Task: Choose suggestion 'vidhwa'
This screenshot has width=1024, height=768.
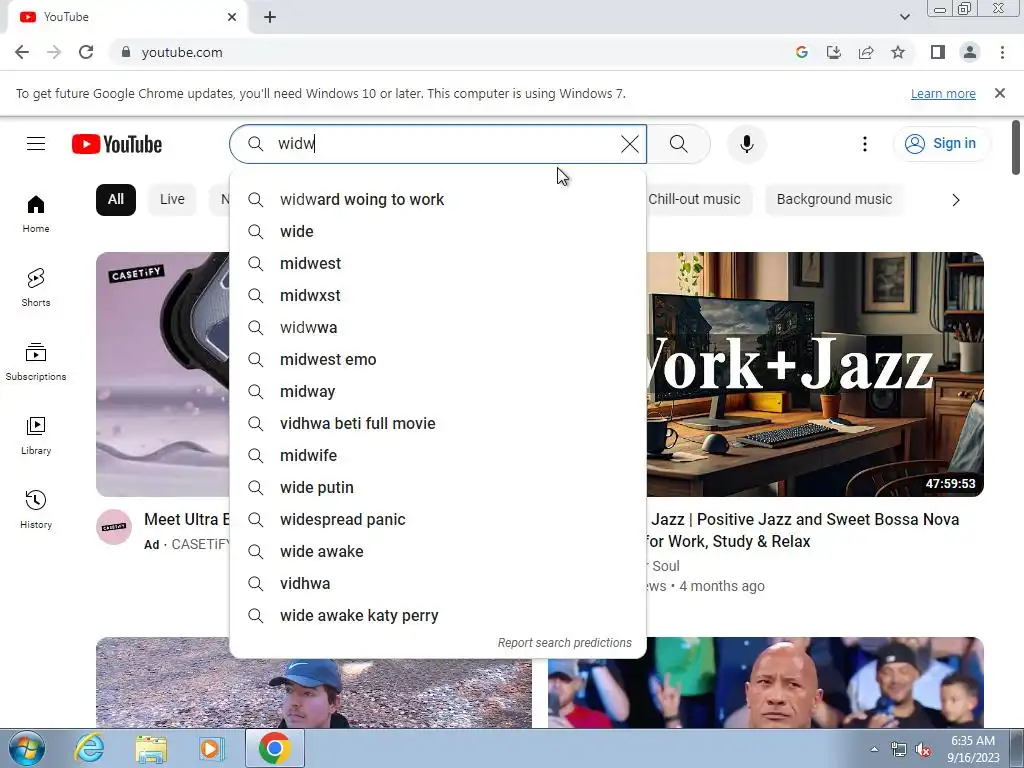Action: (438, 583)
